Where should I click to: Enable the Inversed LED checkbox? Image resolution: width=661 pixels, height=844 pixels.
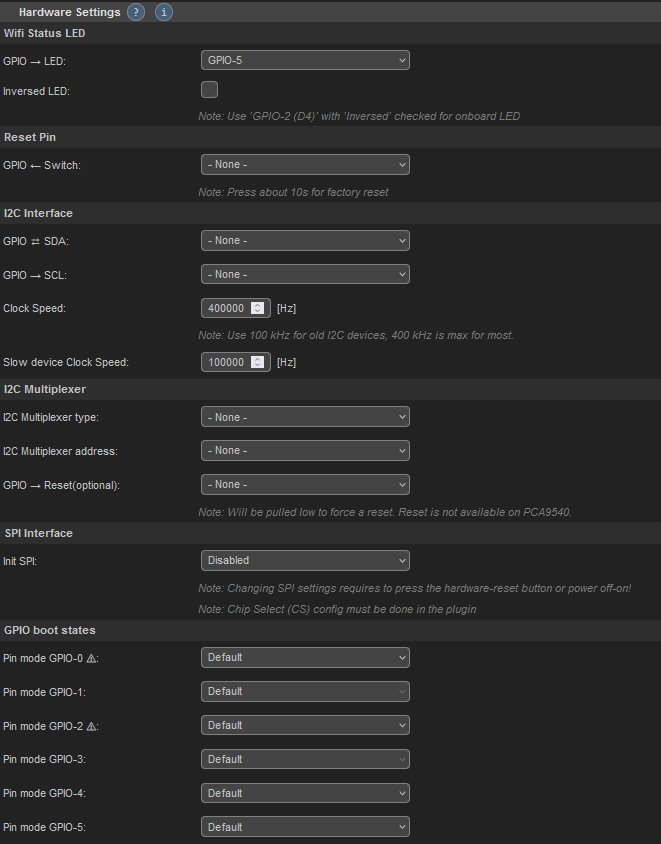coord(210,90)
